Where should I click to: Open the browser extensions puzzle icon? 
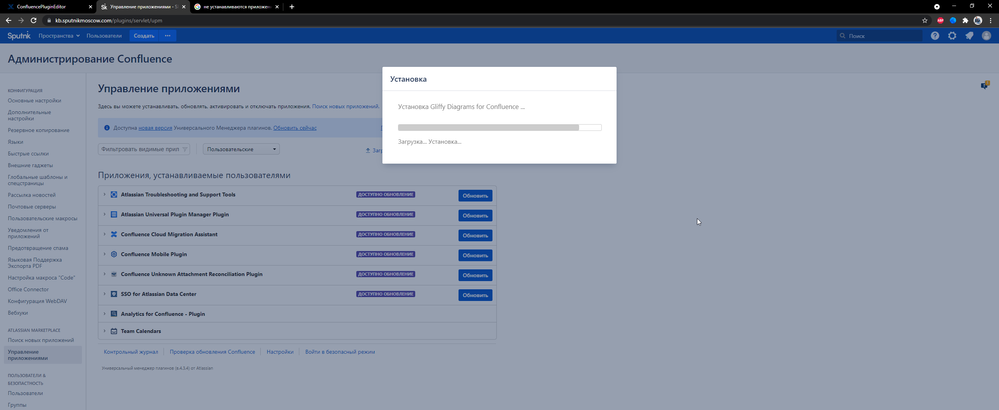[x=965, y=20]
